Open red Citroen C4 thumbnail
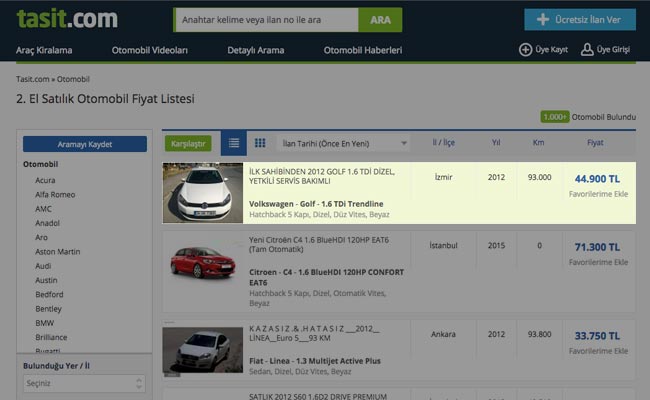650x400 pixels. click(x=203, y=262)
